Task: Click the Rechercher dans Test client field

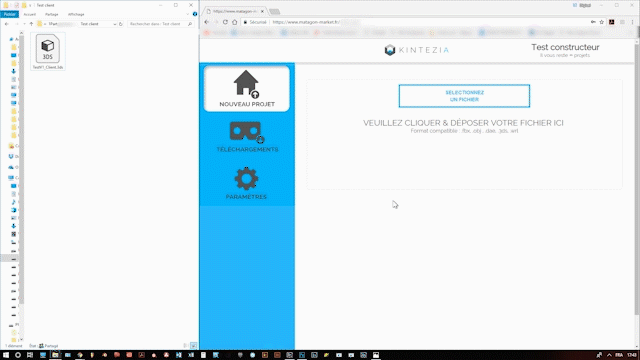Action: coord(160,24)
